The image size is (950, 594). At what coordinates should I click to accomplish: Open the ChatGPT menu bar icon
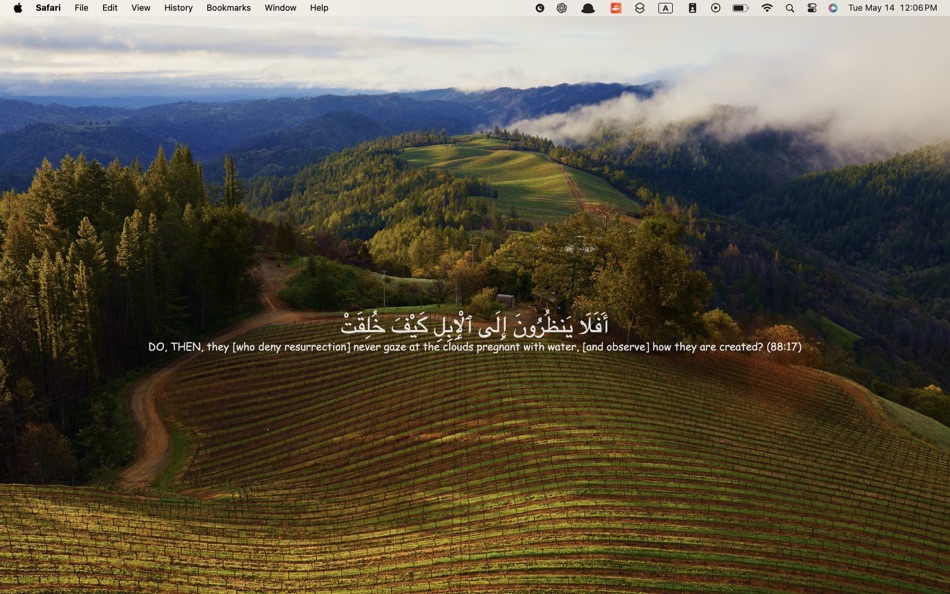pos(562,8)
